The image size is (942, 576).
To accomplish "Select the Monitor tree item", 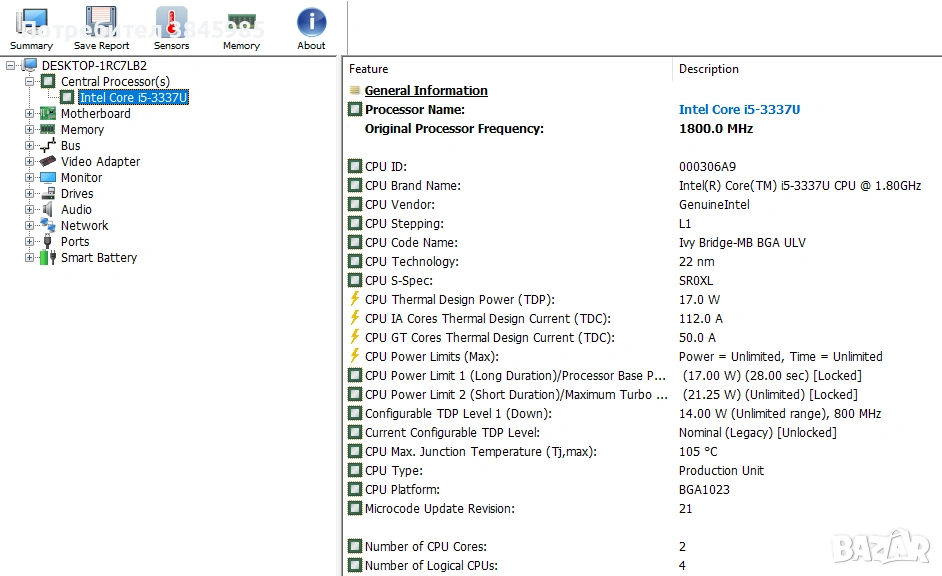I will coord(81,178).
